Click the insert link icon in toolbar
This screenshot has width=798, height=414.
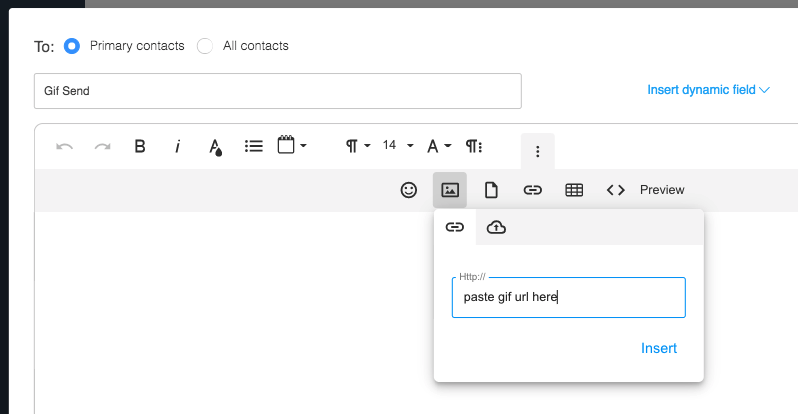tap(533, 190)
